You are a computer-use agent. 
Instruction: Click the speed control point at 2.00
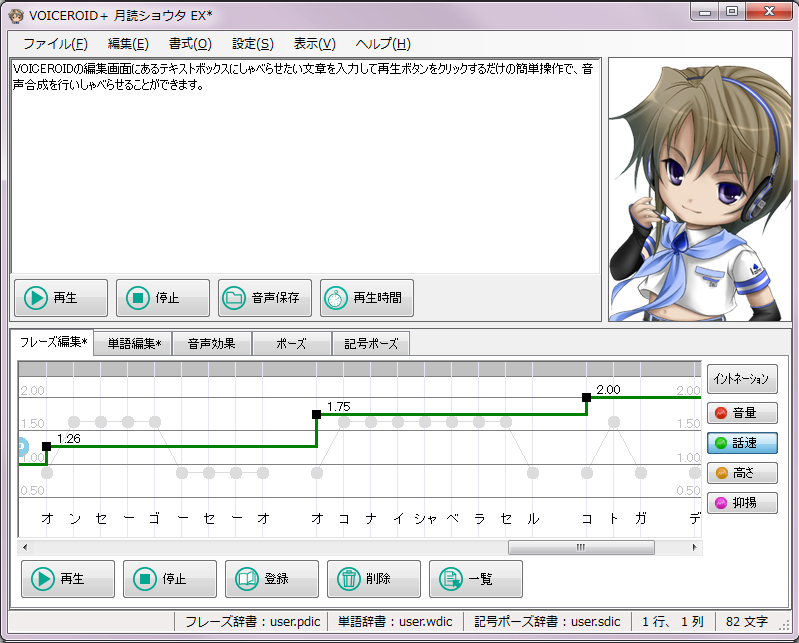point(587,397)
